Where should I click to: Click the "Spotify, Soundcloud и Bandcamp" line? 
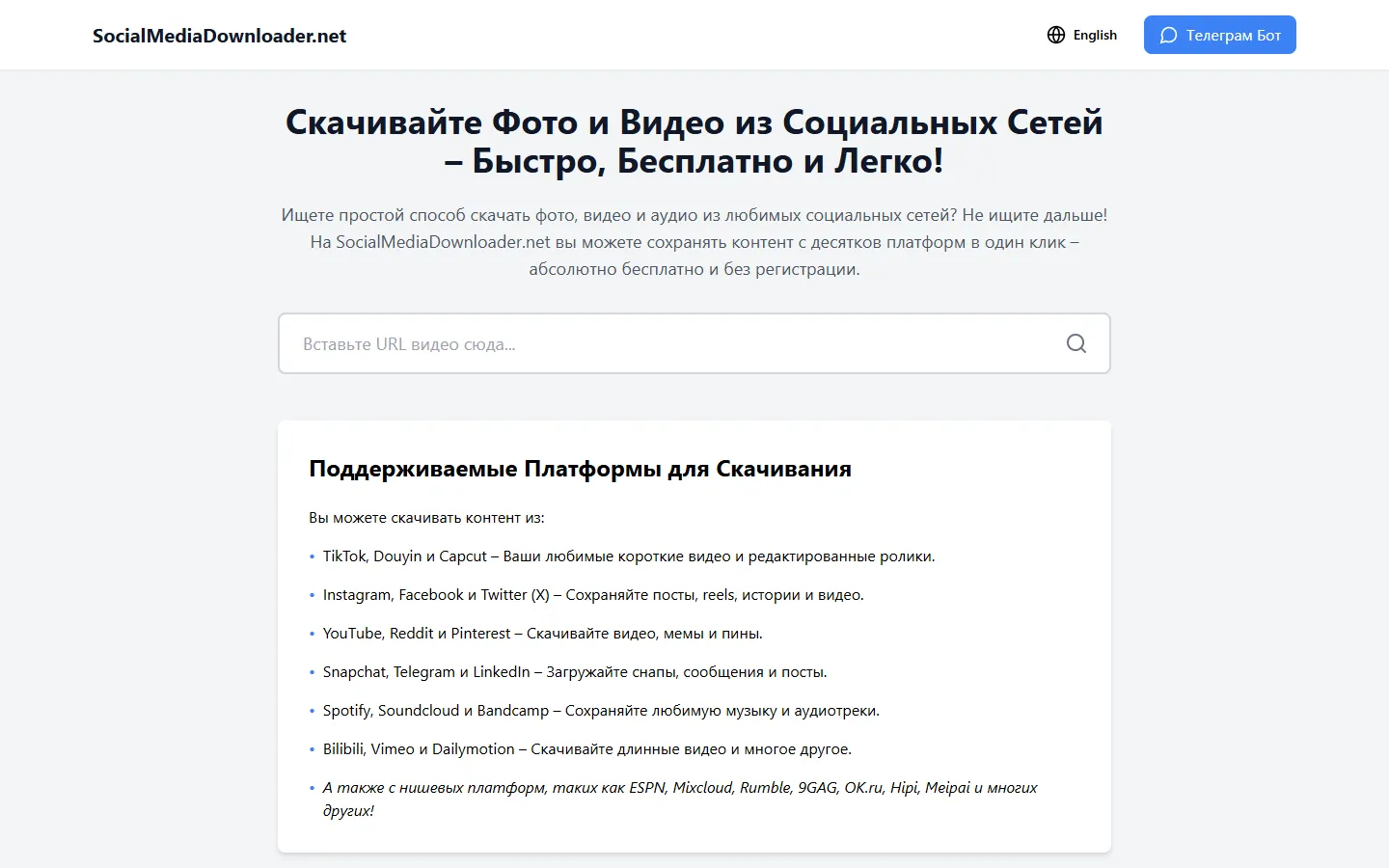pos(601,711)
